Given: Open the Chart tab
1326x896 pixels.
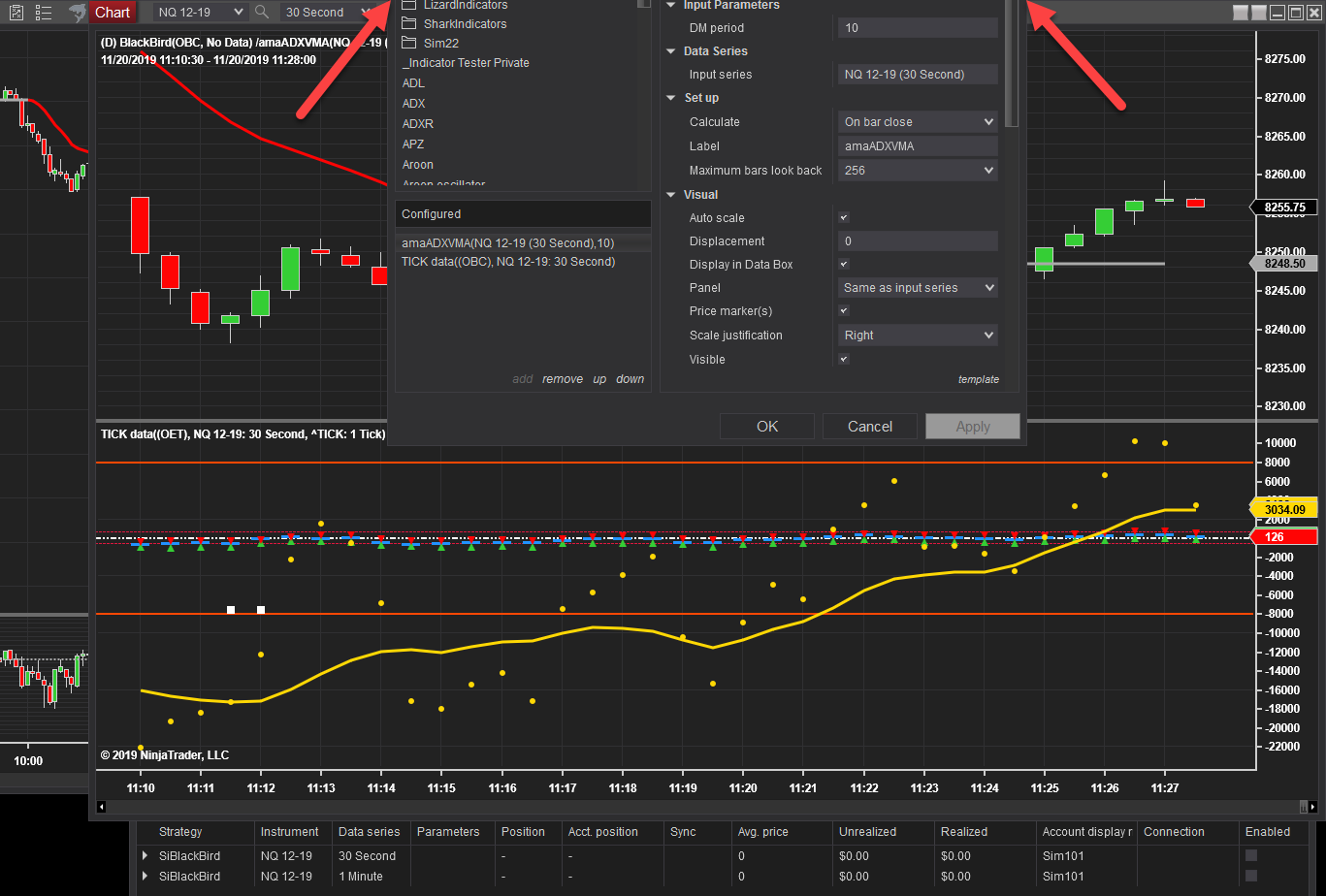Looking at the screenshot, I should click(x=113, y=13).
